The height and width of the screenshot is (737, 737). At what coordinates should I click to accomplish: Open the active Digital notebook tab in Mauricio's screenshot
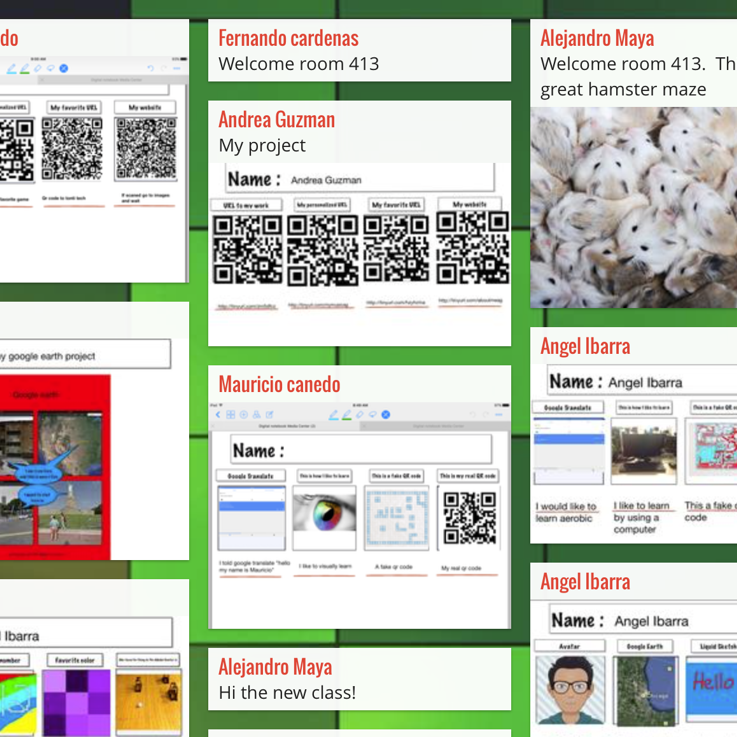tap(286, 426)
